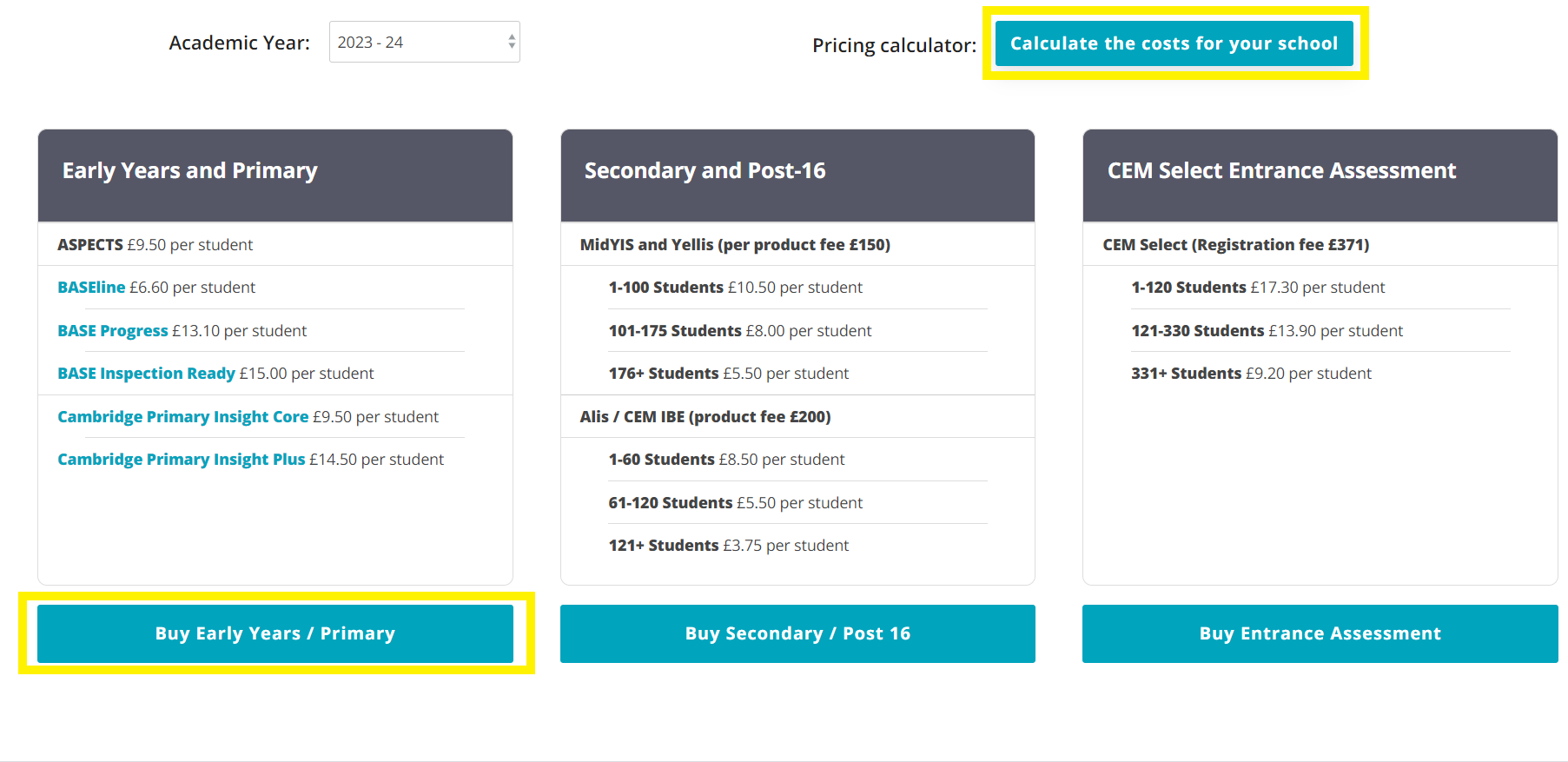Visit the Cambridge Primary Insight Core link
The height and width of the screenshot is (762, 1568).
(182, 417)
